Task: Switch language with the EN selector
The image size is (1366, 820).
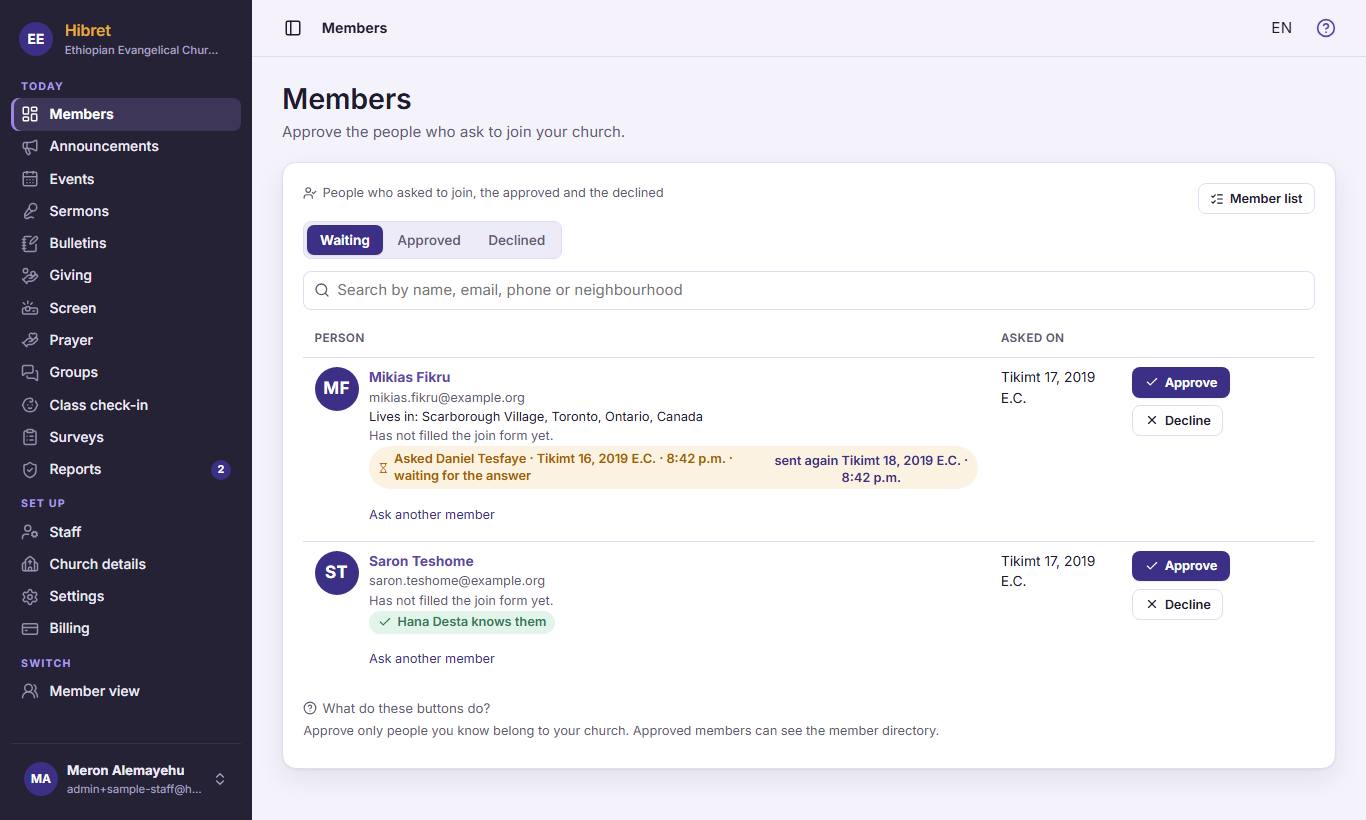Action: pos(1282,28)
